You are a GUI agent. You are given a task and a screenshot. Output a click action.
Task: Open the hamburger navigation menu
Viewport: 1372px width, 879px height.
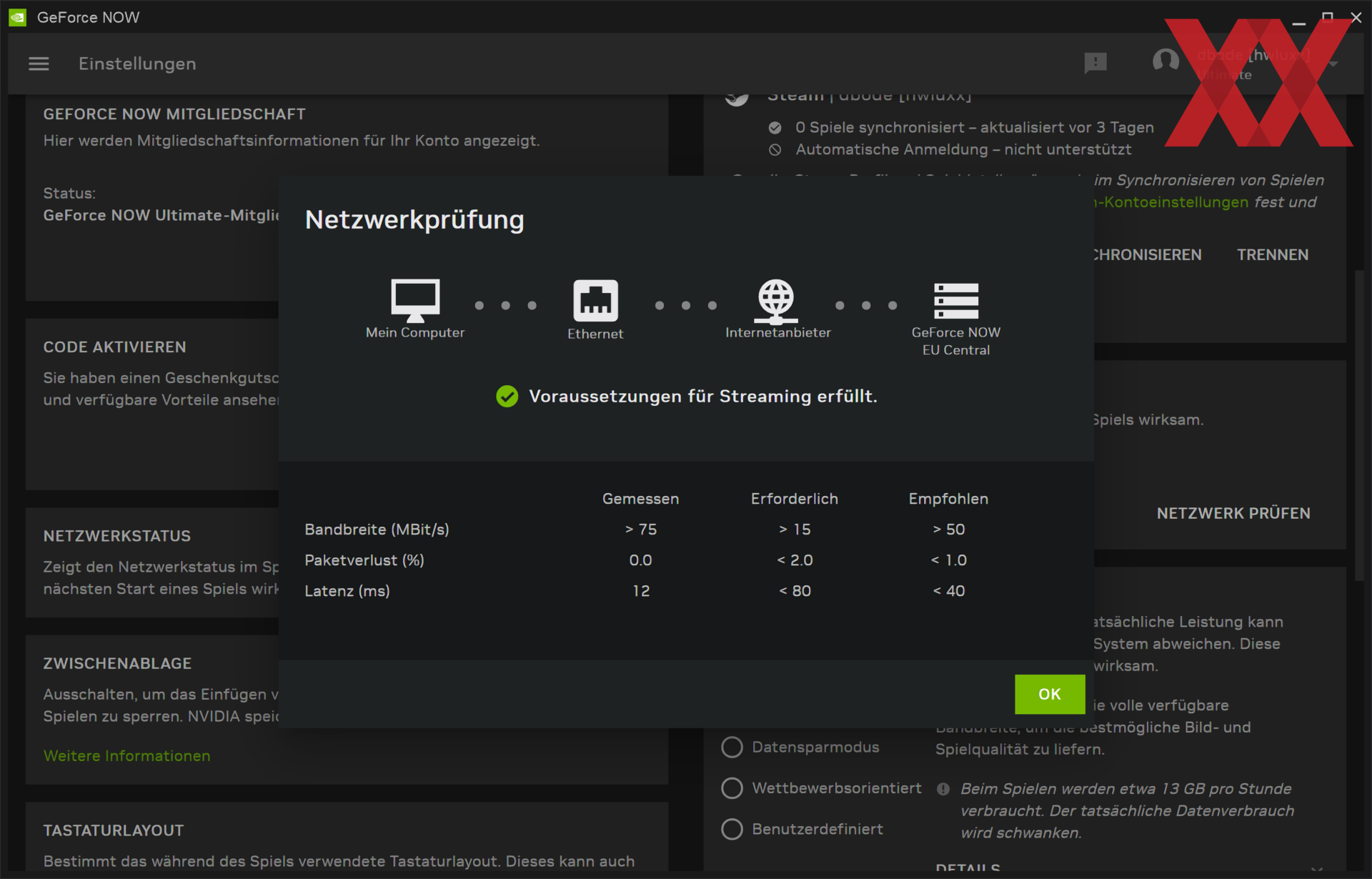[x=39, y=64]
